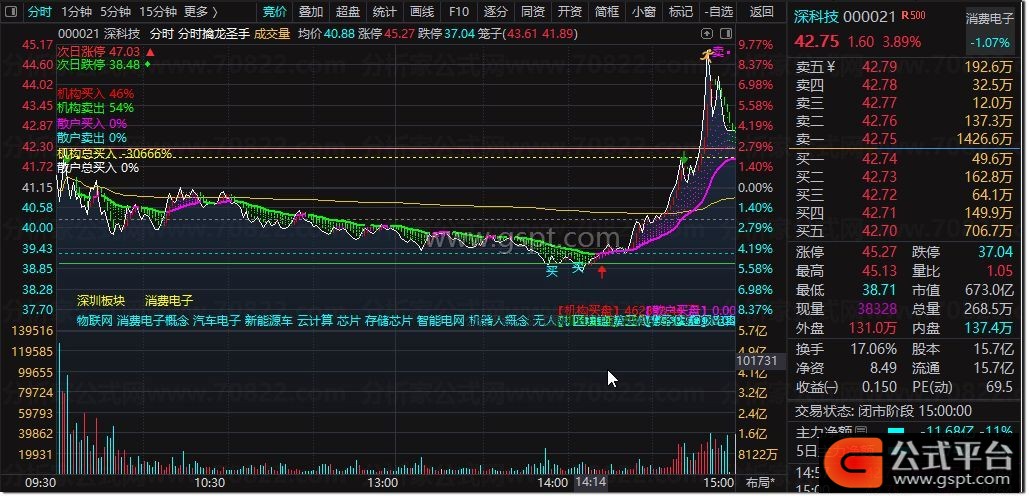
Task: Expand the 更多 periods menu
Action: 200,12
